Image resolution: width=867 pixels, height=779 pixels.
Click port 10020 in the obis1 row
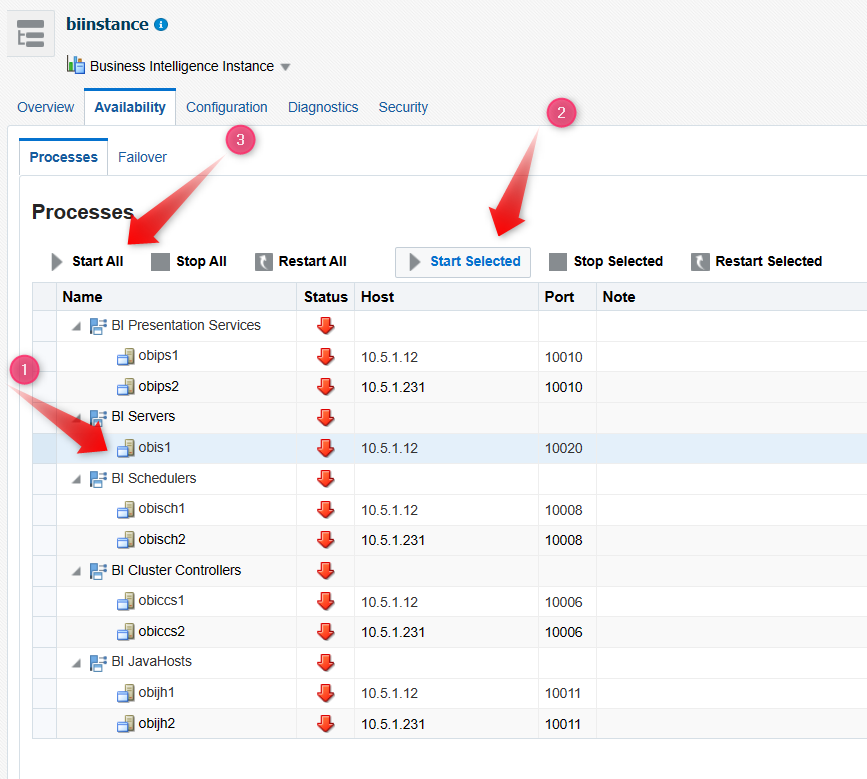(563, 448)
